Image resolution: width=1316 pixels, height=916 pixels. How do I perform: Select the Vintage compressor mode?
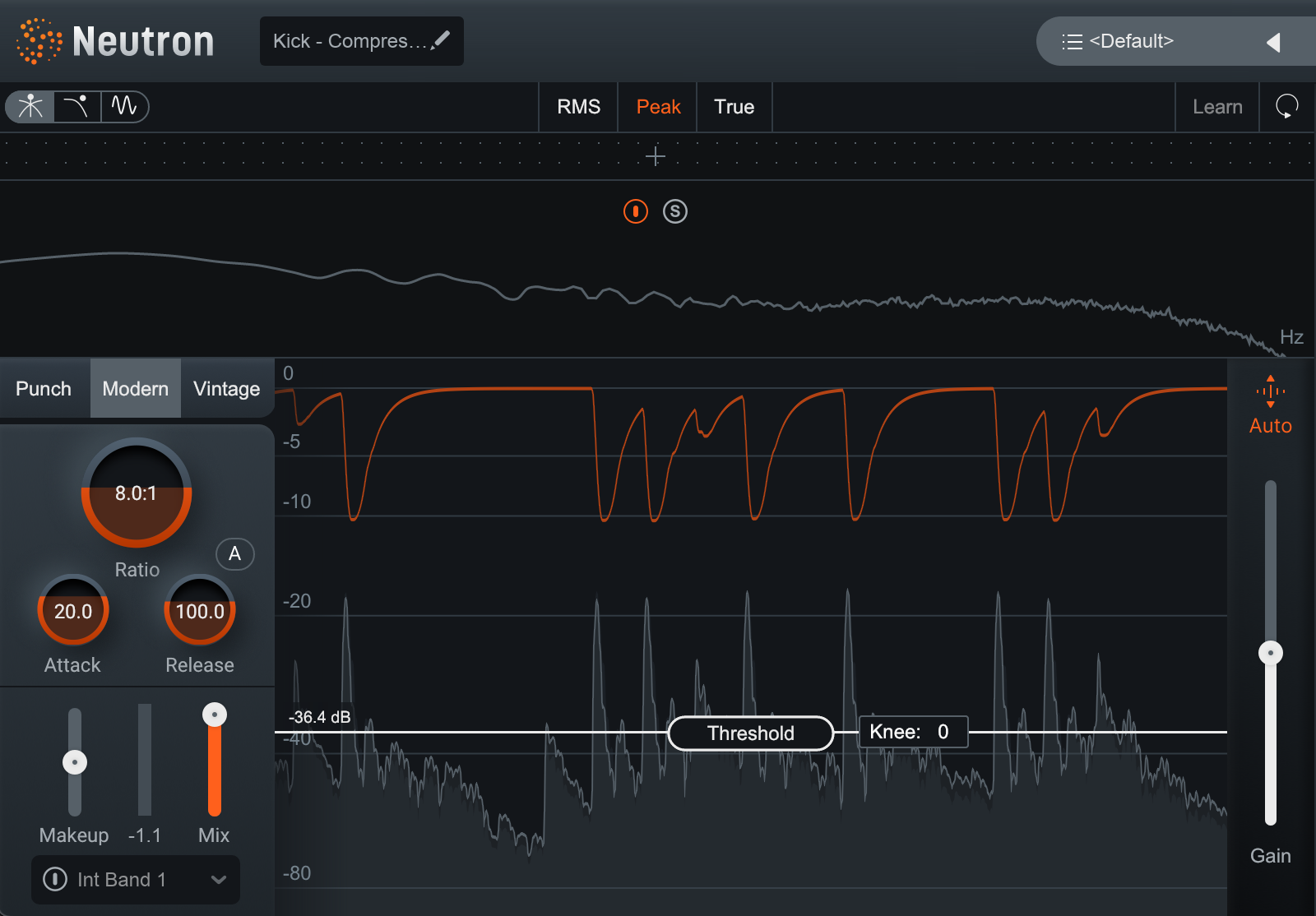tap(227, 388)
